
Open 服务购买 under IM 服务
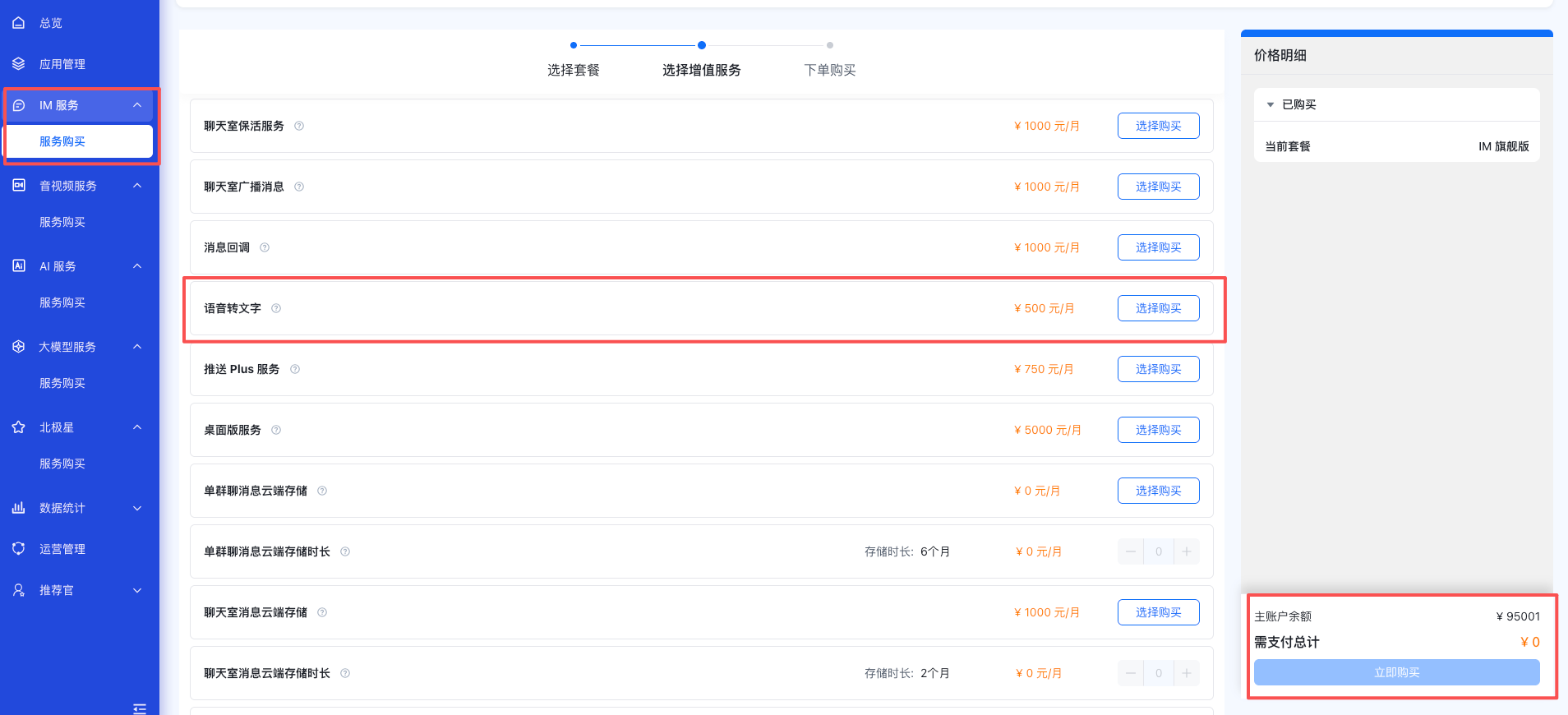tap(79, 141)
